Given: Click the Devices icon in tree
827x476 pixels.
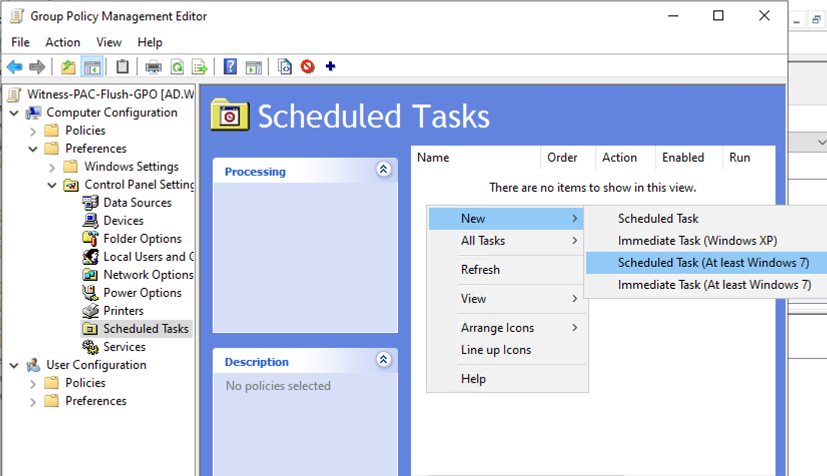Looking at the screenshot, I should (90, 220).
